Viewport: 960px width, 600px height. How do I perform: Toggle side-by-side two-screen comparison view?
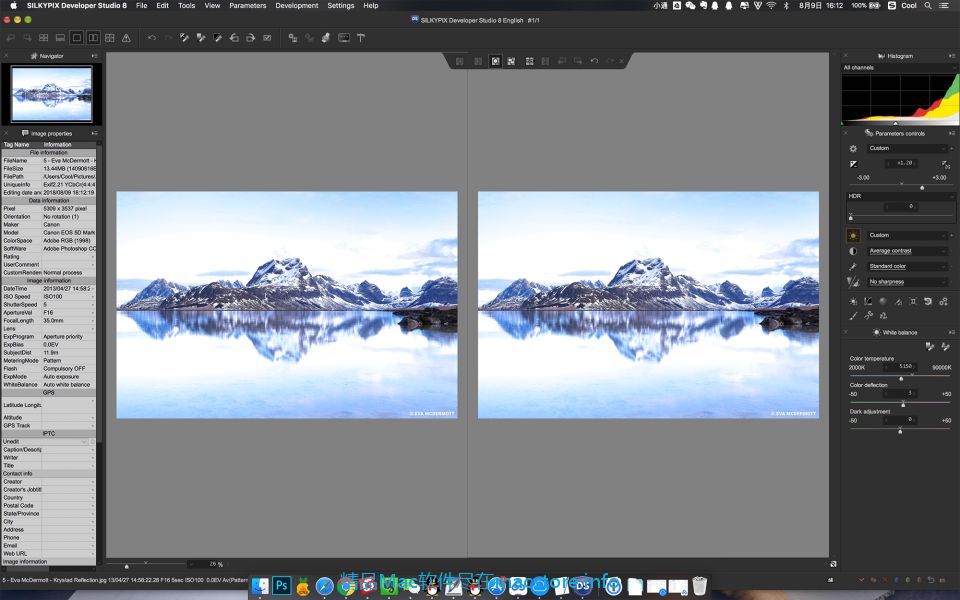(x=93, y=38)
